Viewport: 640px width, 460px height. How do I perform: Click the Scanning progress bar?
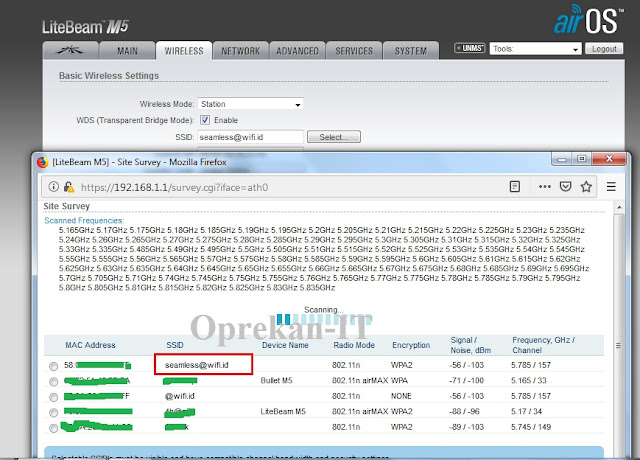pos(324,319)
